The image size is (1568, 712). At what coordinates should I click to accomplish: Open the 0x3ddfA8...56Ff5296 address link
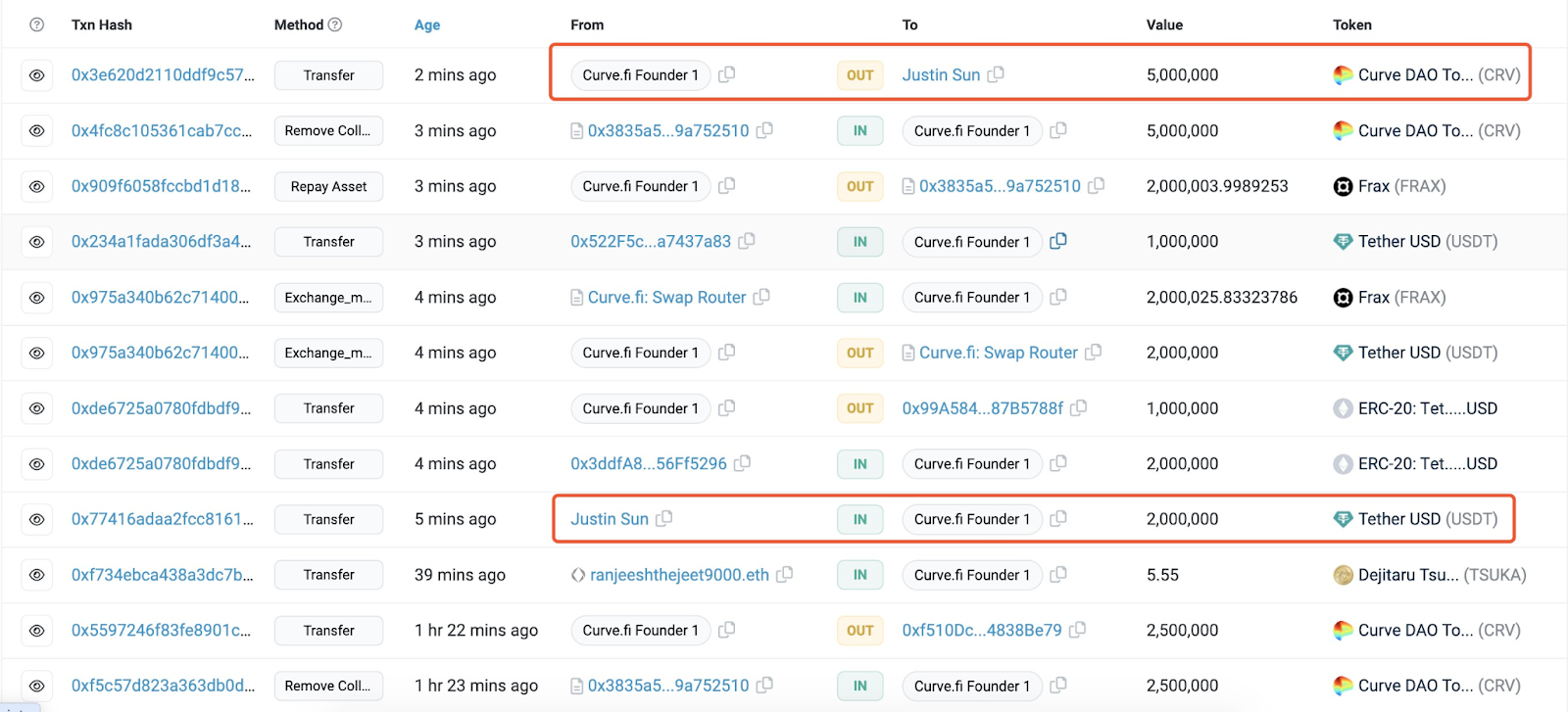pos(648,463)
